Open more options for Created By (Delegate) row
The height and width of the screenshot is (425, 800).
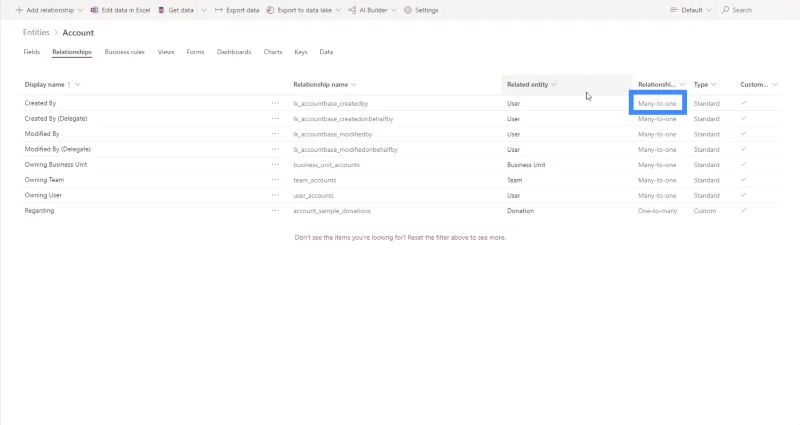click(x=275, y=118)
